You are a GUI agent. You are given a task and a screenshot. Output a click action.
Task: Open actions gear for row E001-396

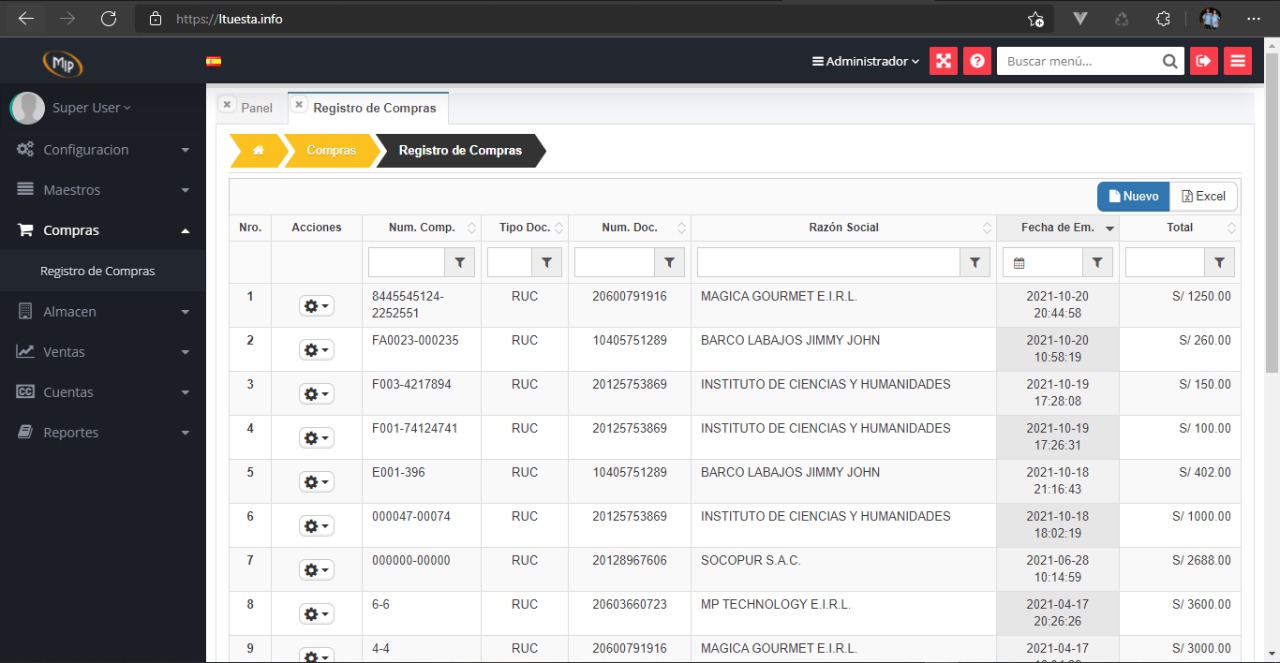316,482
